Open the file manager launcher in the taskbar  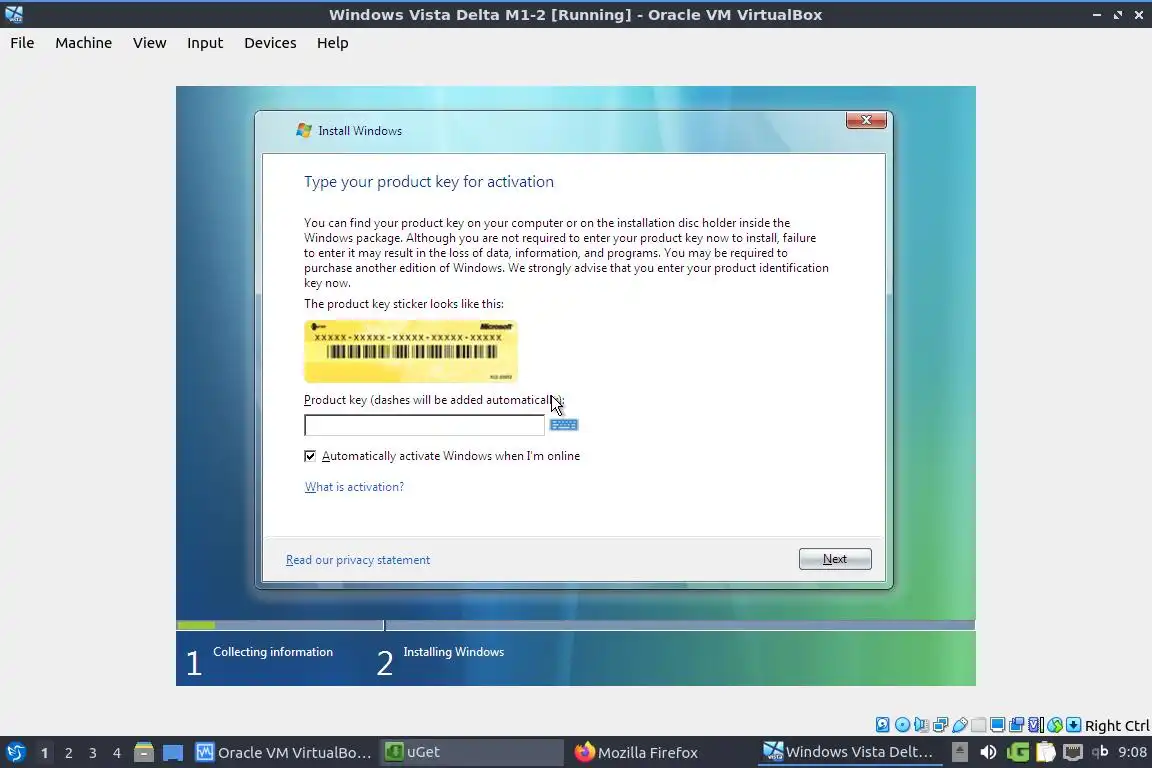click(144, 752)
